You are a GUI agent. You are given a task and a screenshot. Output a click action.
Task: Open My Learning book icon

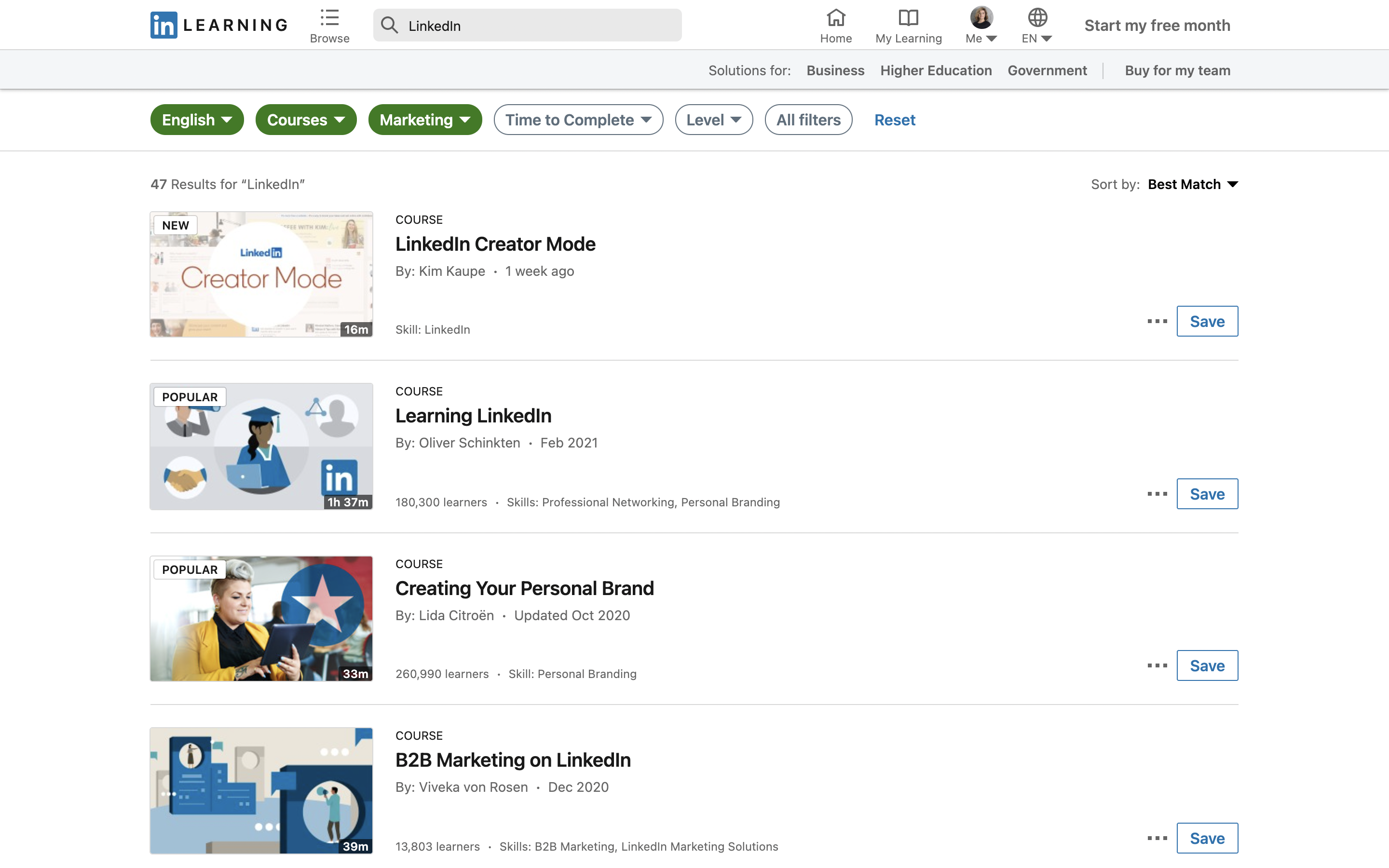pyautogui.click(x=909, y=18)
